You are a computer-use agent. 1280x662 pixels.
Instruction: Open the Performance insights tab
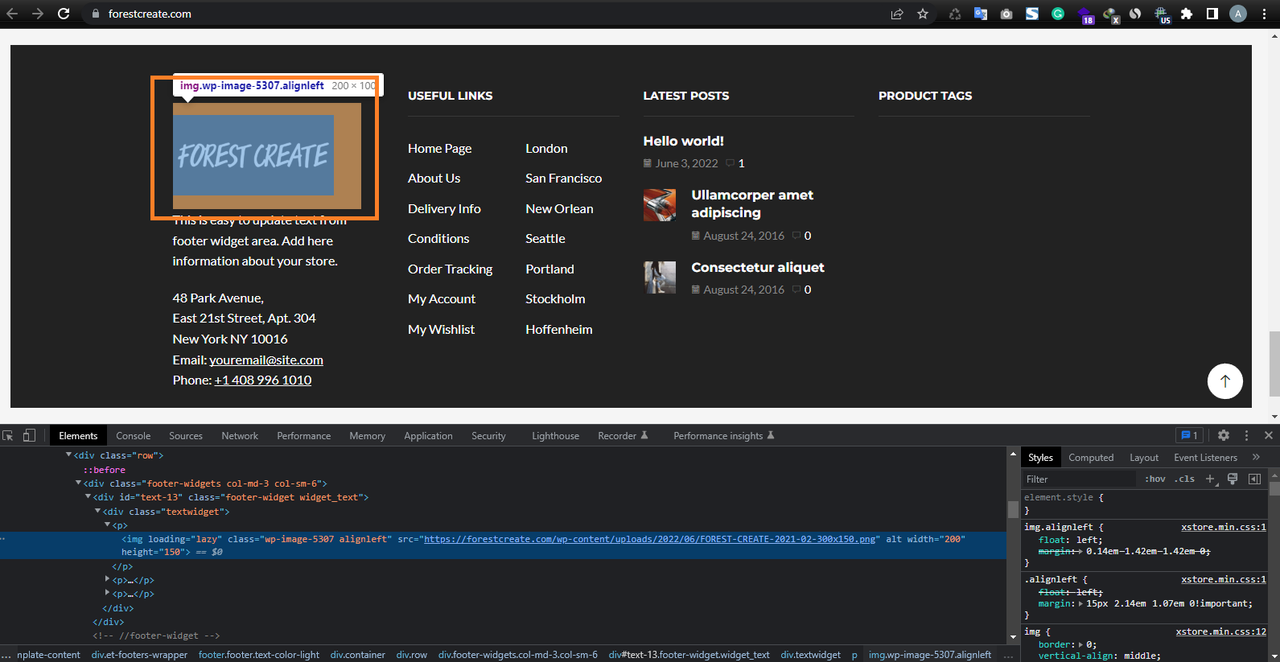[x=724, y=436]
